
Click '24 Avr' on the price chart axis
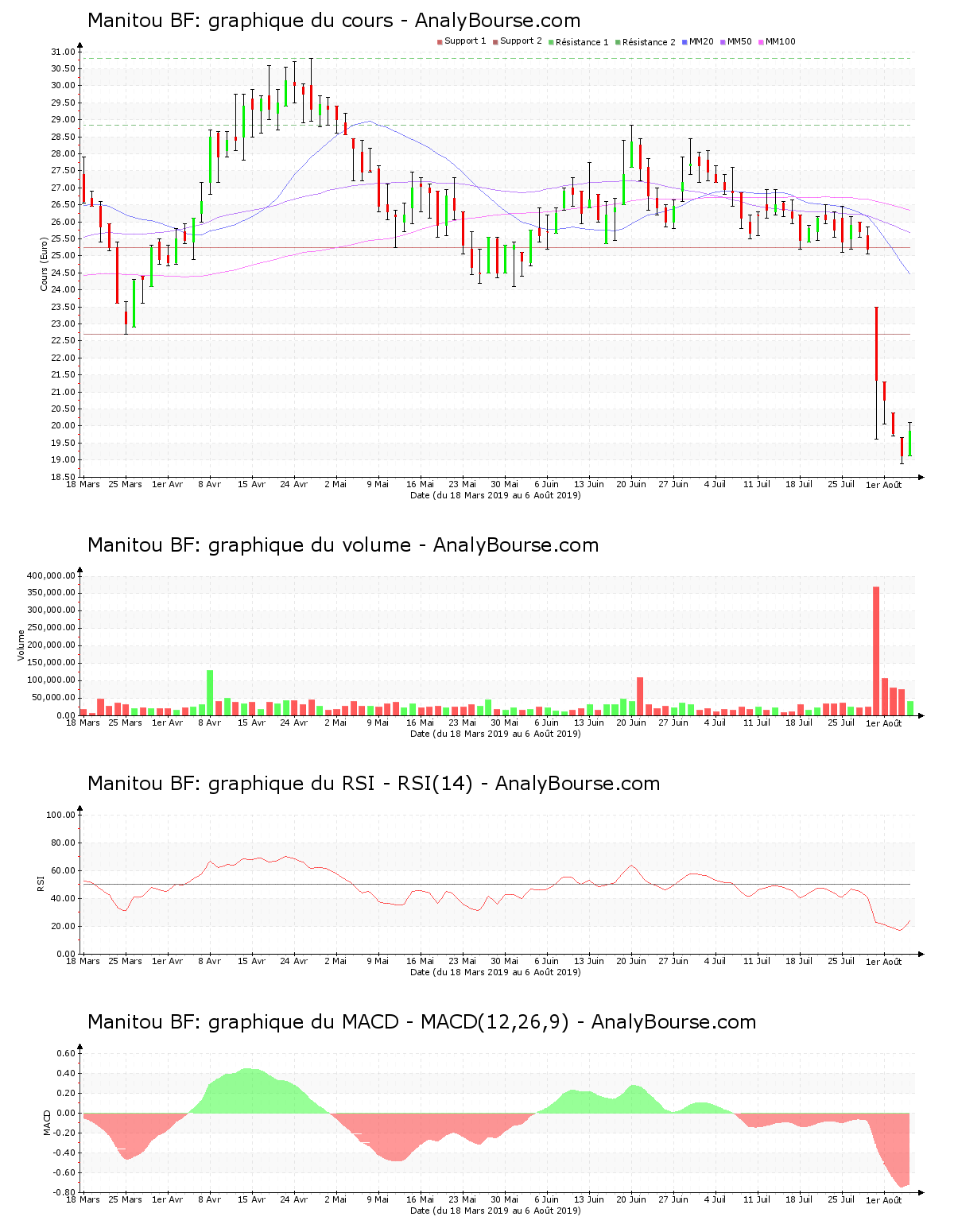(294, 484)
